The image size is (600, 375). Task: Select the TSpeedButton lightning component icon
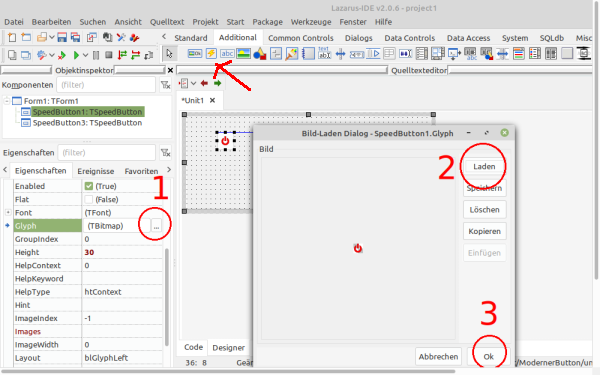211,54
